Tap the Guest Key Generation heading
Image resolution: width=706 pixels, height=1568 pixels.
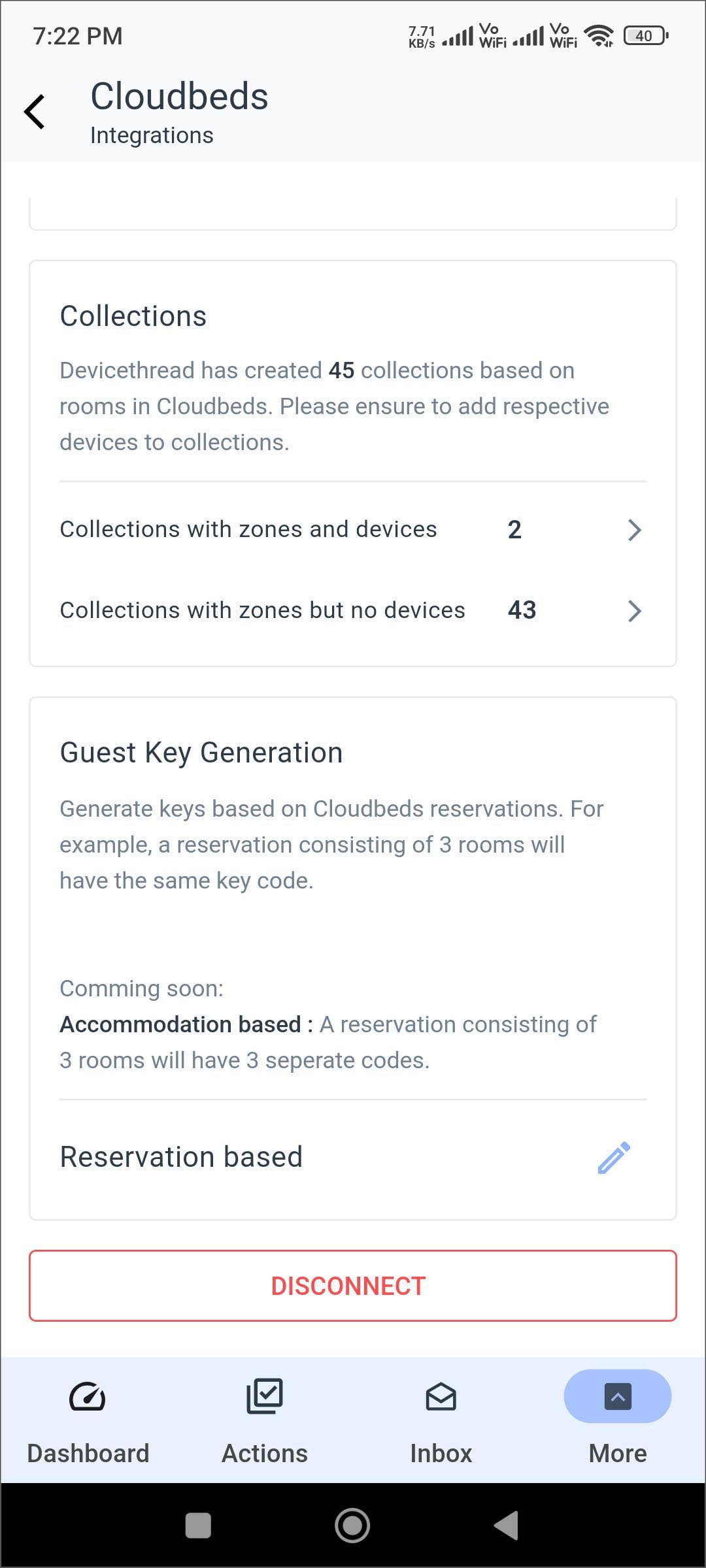(201, 753)
